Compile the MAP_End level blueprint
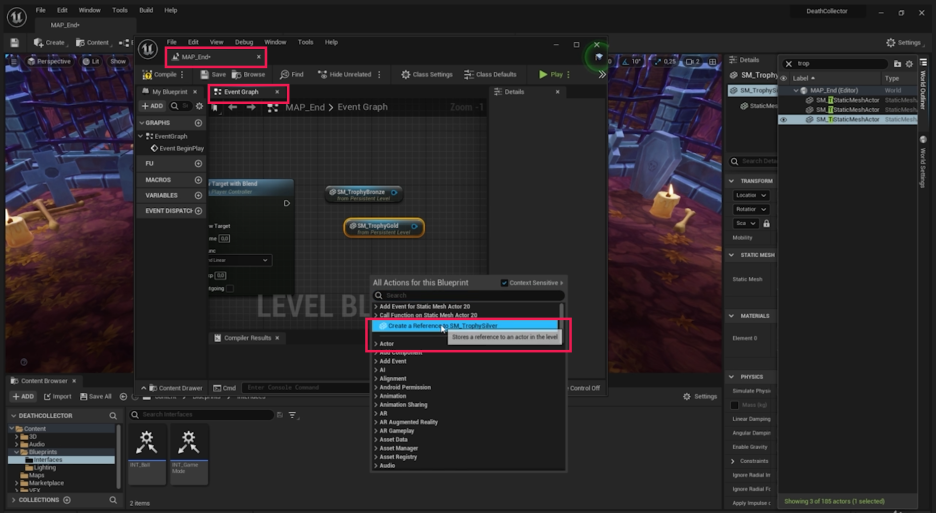Screen dimensions: 936x513 click(159, 75)
